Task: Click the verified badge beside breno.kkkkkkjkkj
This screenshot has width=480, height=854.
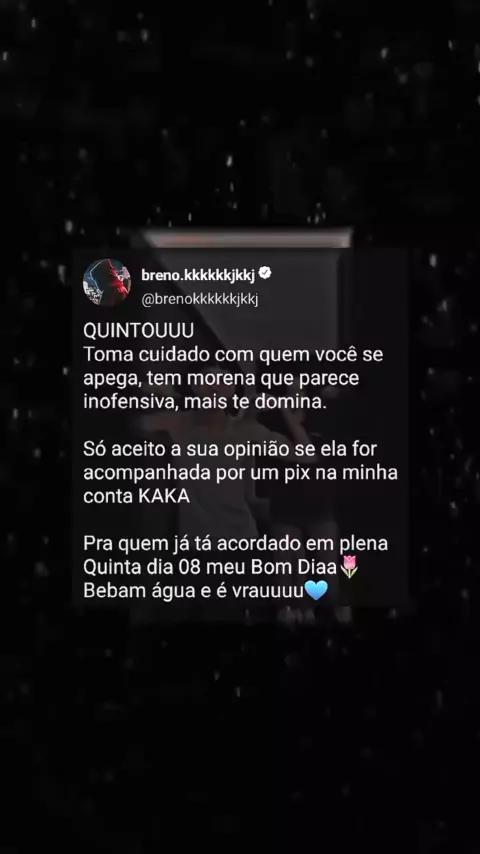Action: point(264,274)
